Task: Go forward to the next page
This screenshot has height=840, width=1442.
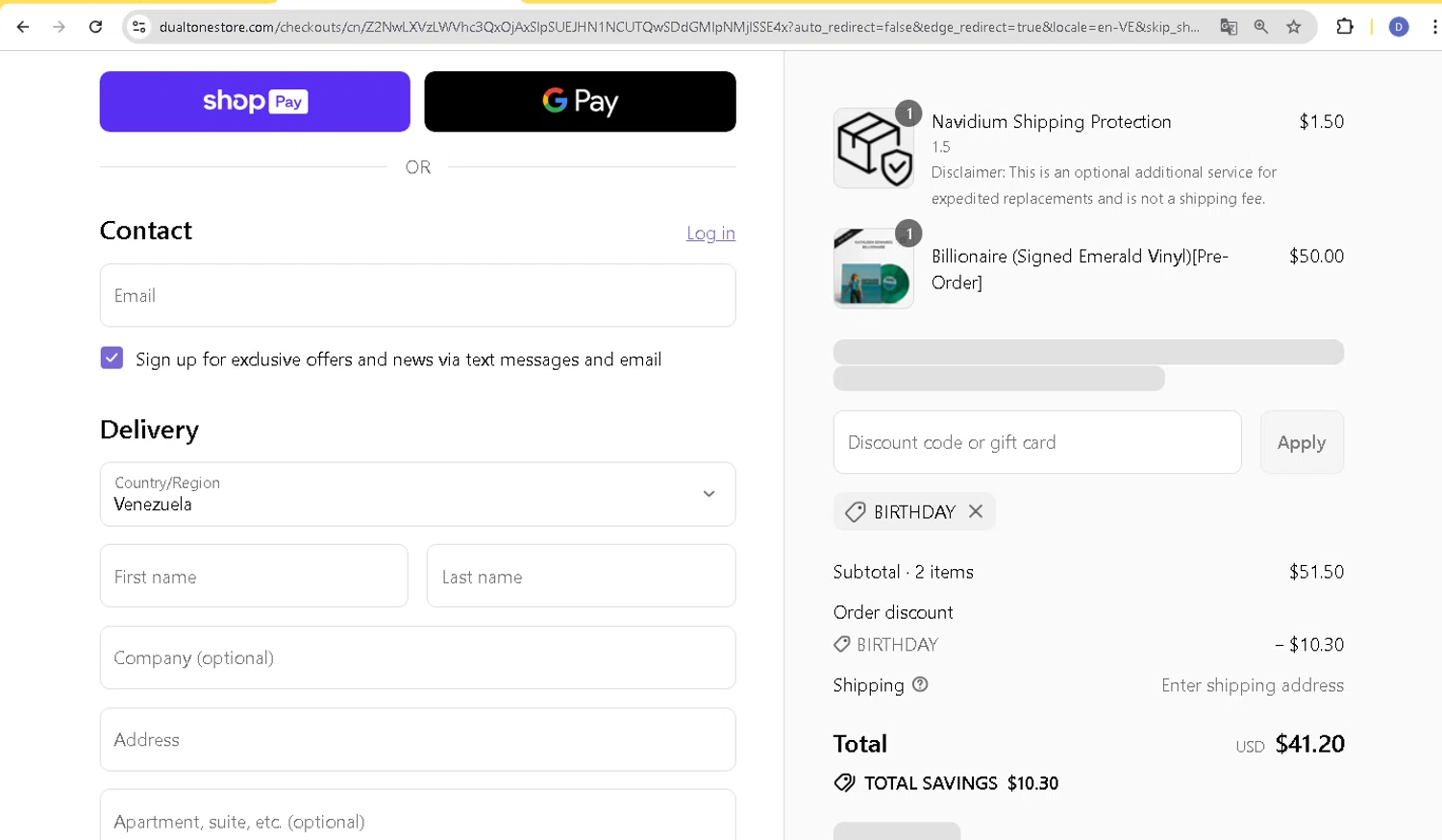Action: click(60, 27)
